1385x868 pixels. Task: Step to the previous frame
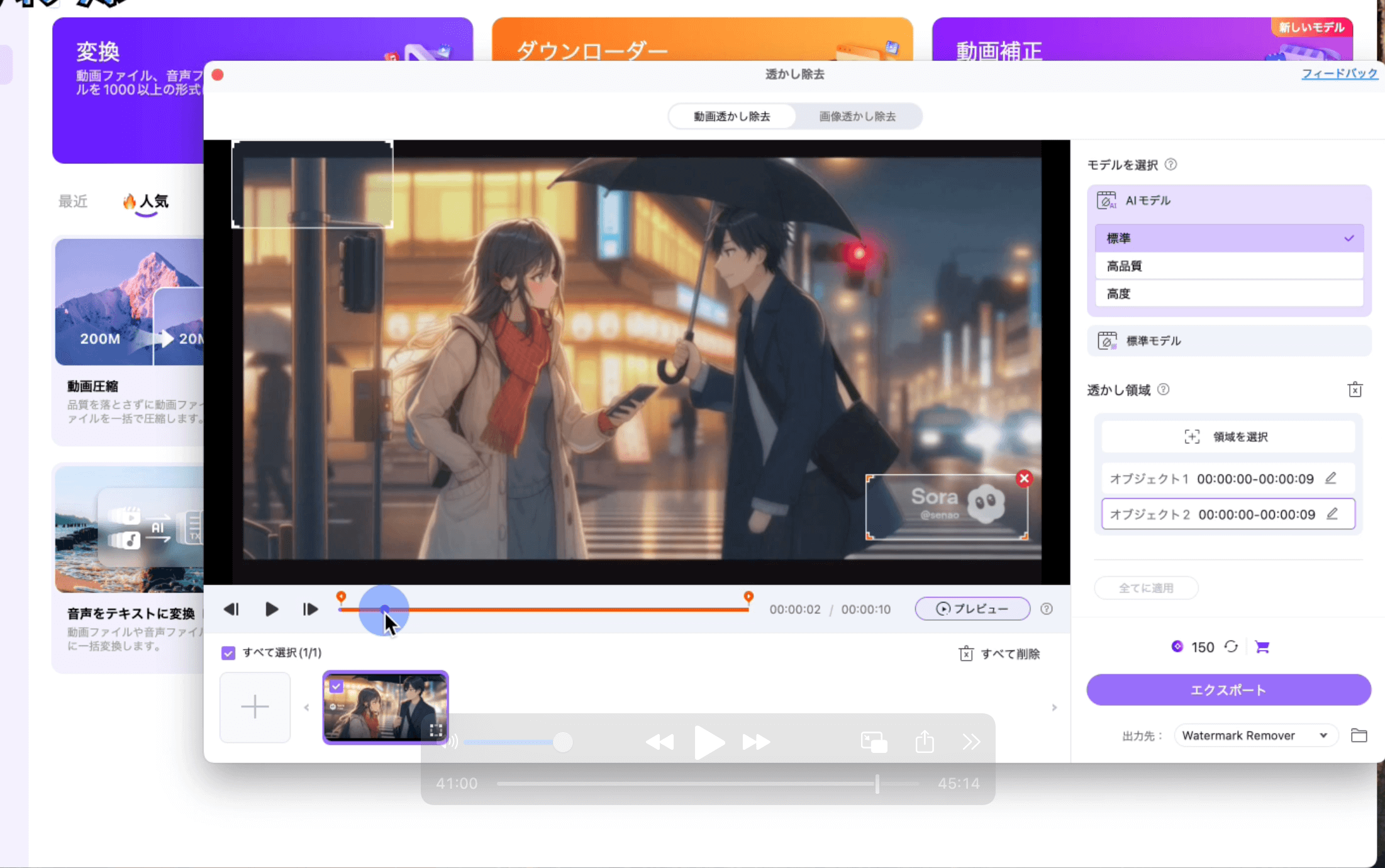pyautogui.click(x=231, y=609)
